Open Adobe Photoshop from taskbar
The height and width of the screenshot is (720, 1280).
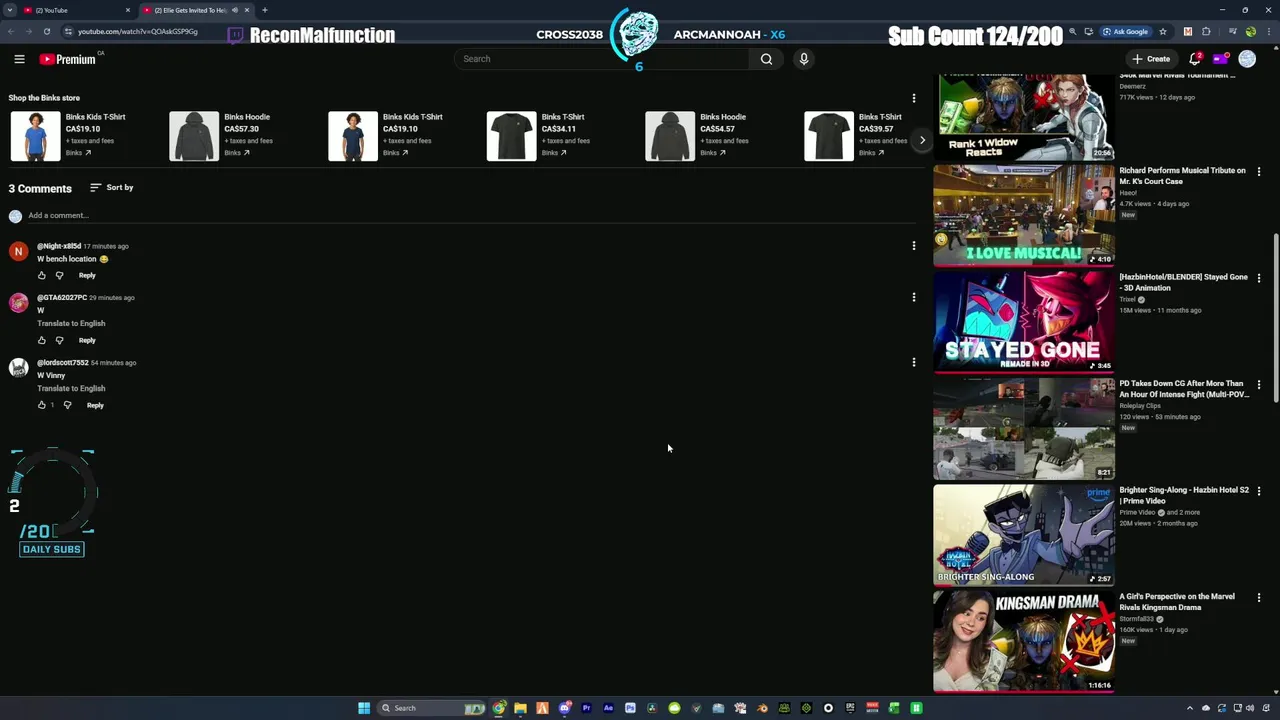point(630,708)
